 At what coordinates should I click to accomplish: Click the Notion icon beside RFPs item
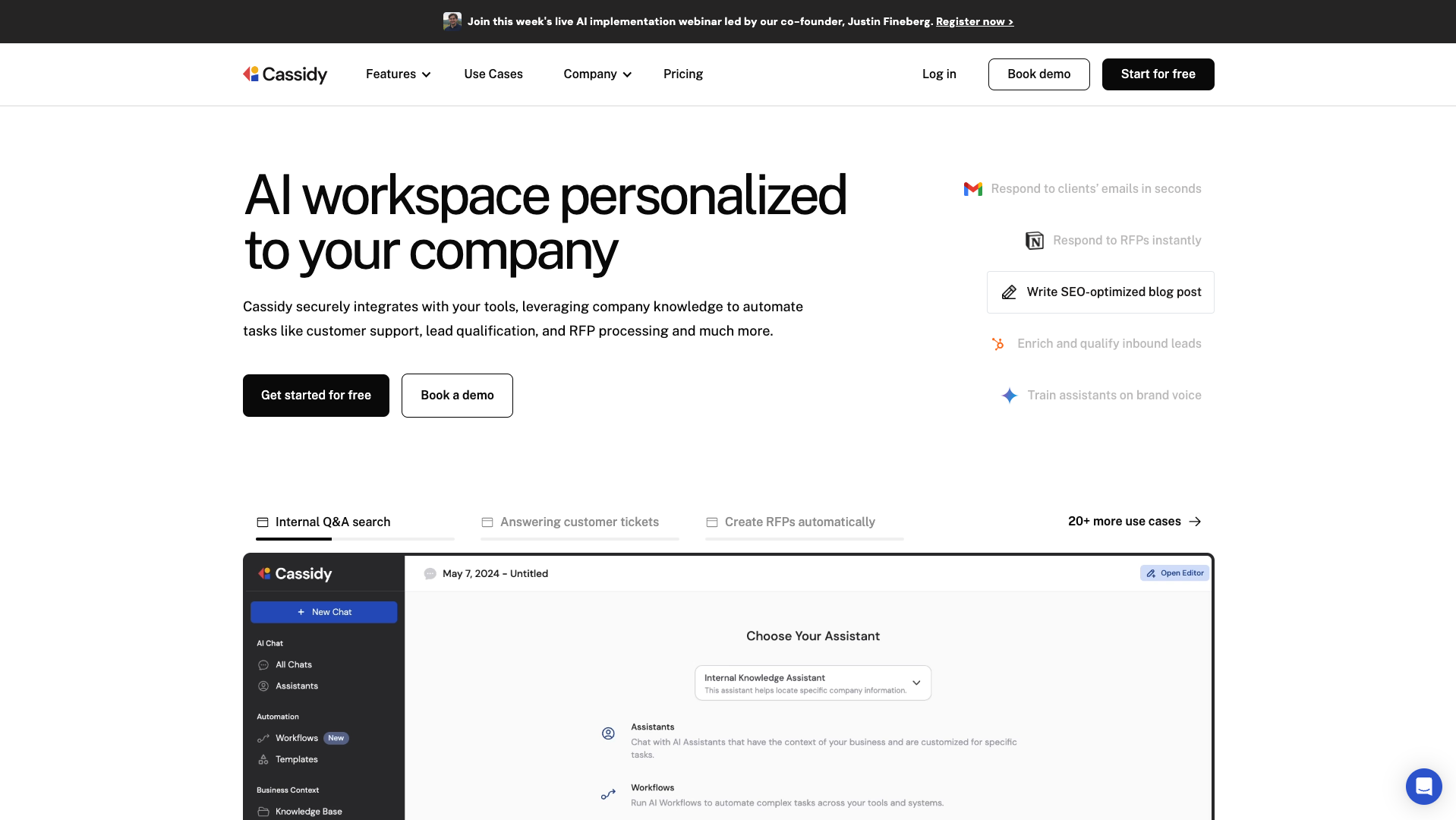click(x=1034, y=241)
